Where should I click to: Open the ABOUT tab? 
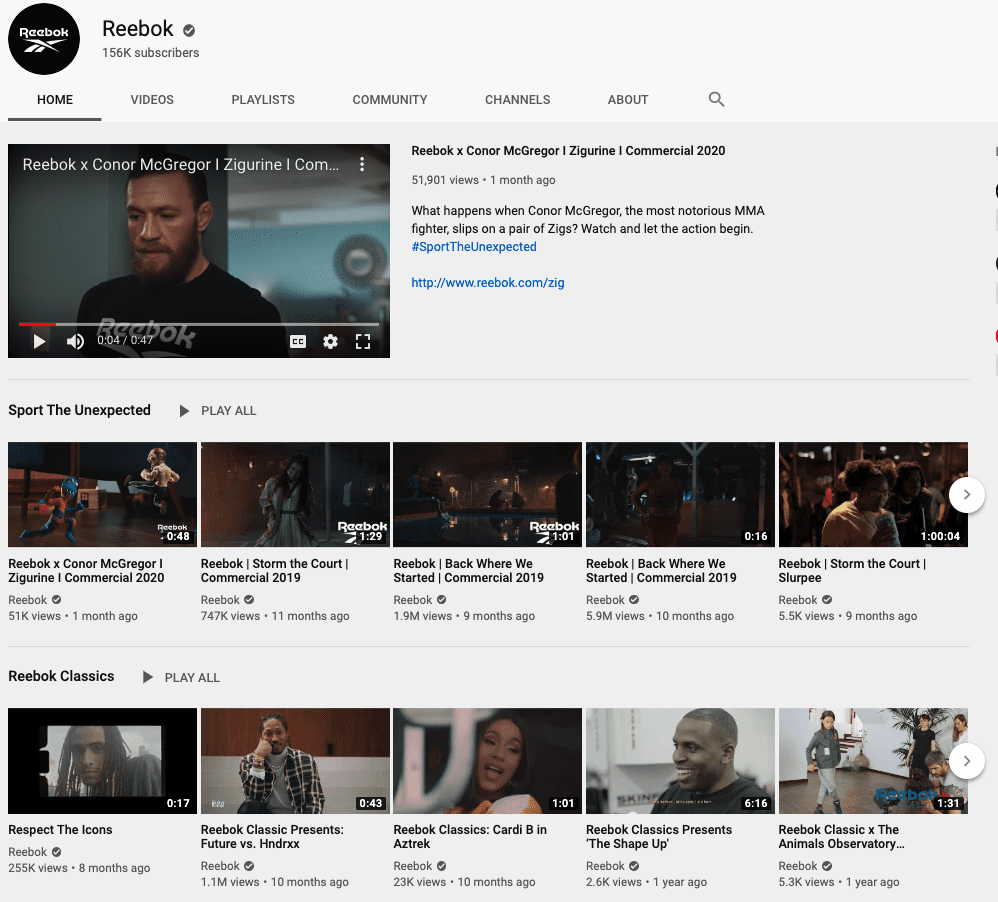[628, 100]
